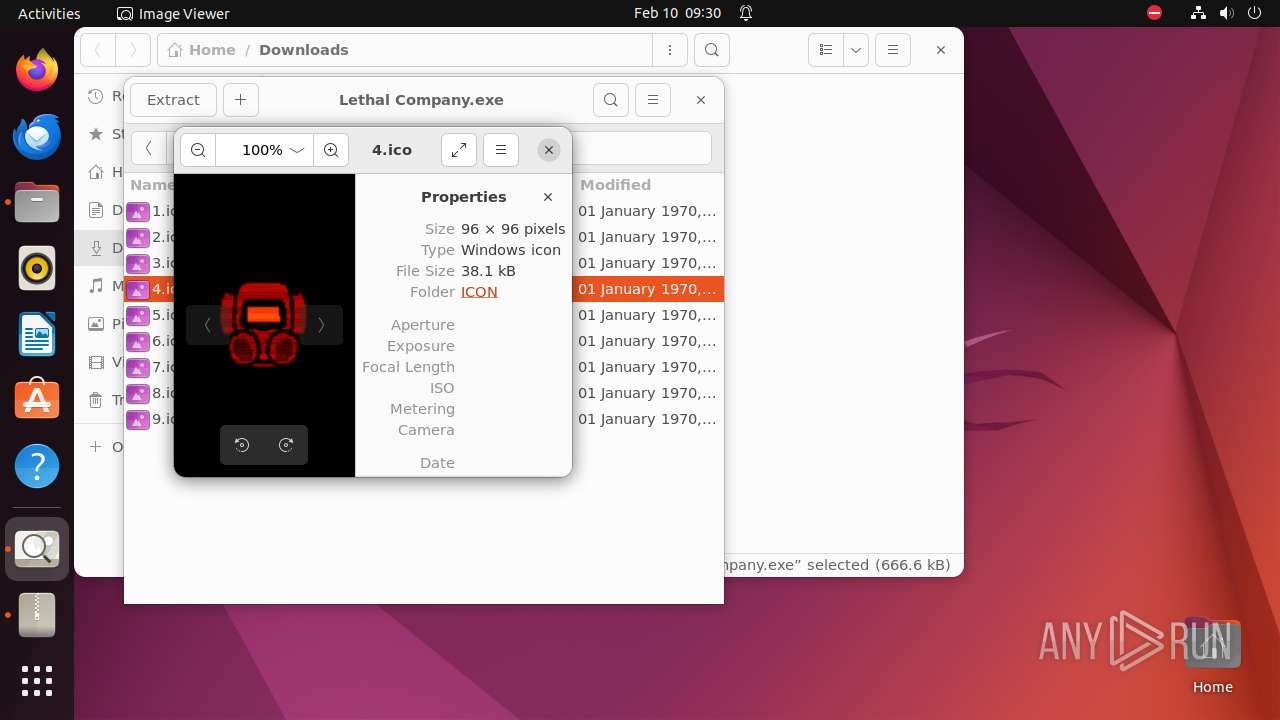The image size is (1280, 720).
Task: Click the add files plus button
Action: 241,100
